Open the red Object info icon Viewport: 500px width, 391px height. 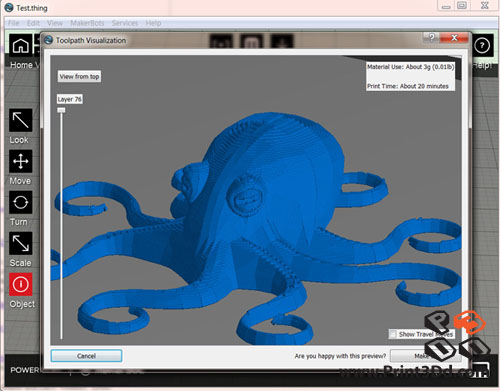[x=21, y=284]
